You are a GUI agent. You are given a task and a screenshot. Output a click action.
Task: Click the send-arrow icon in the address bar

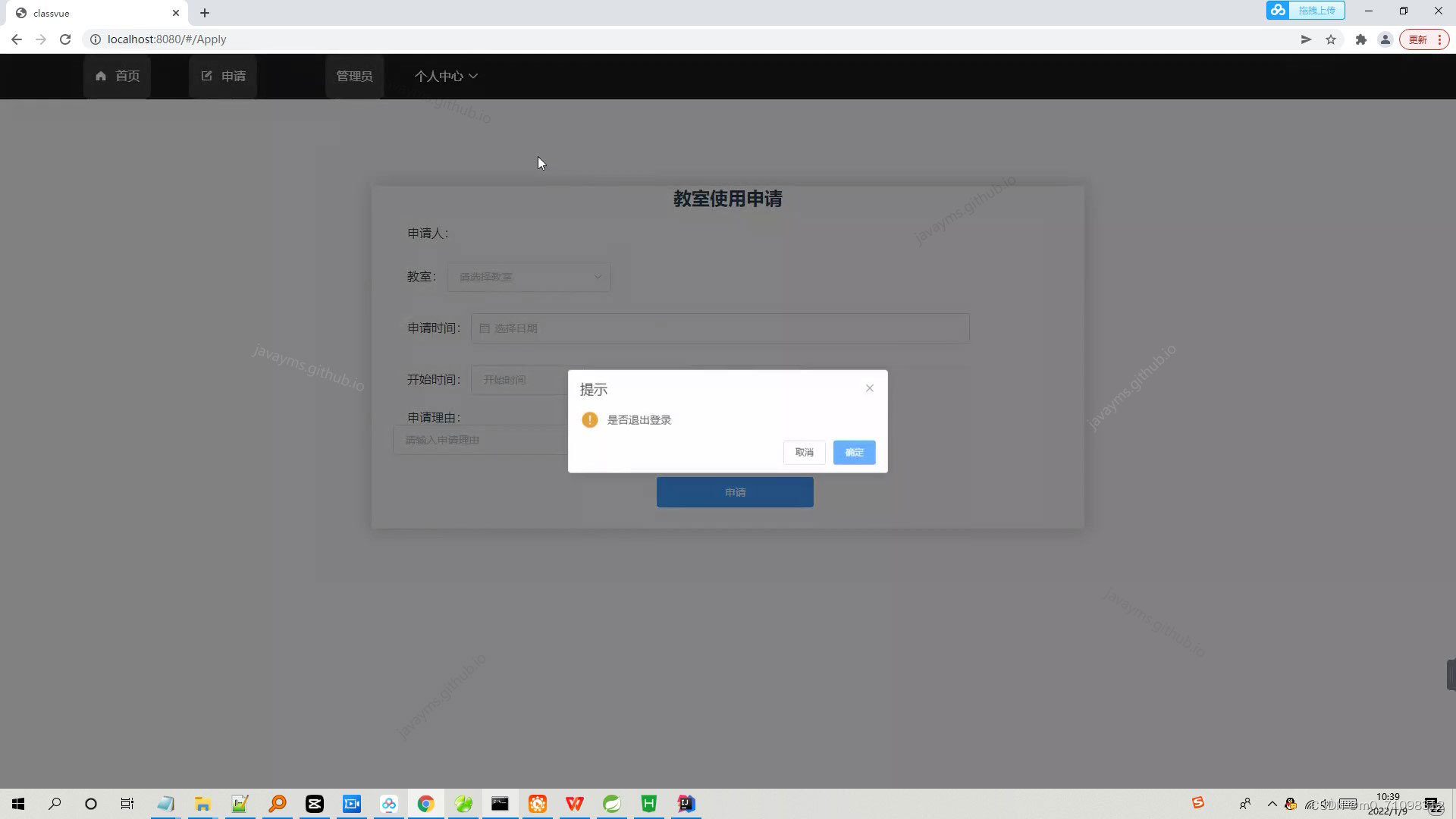tap(1306, 39)
